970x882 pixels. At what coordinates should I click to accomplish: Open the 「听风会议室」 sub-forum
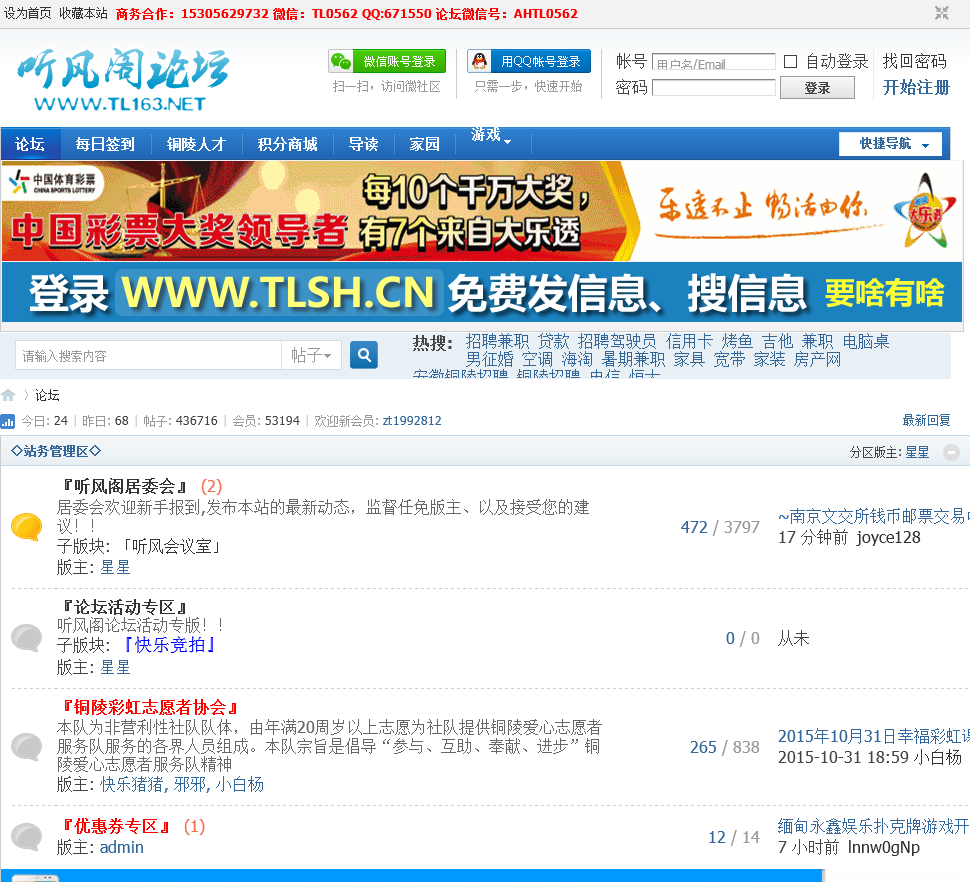(x=170, y=547)
